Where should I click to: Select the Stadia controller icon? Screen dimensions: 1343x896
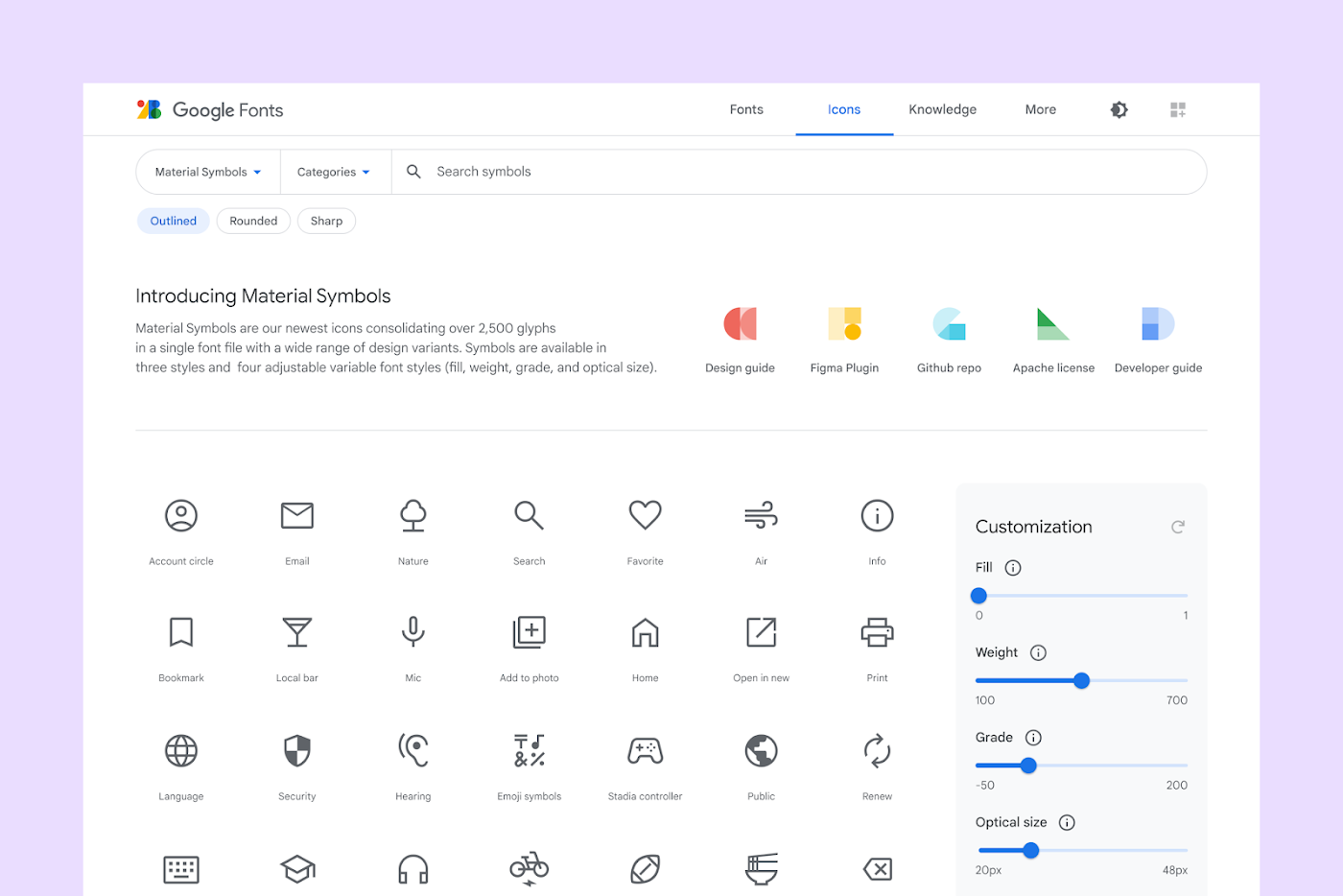645,750
